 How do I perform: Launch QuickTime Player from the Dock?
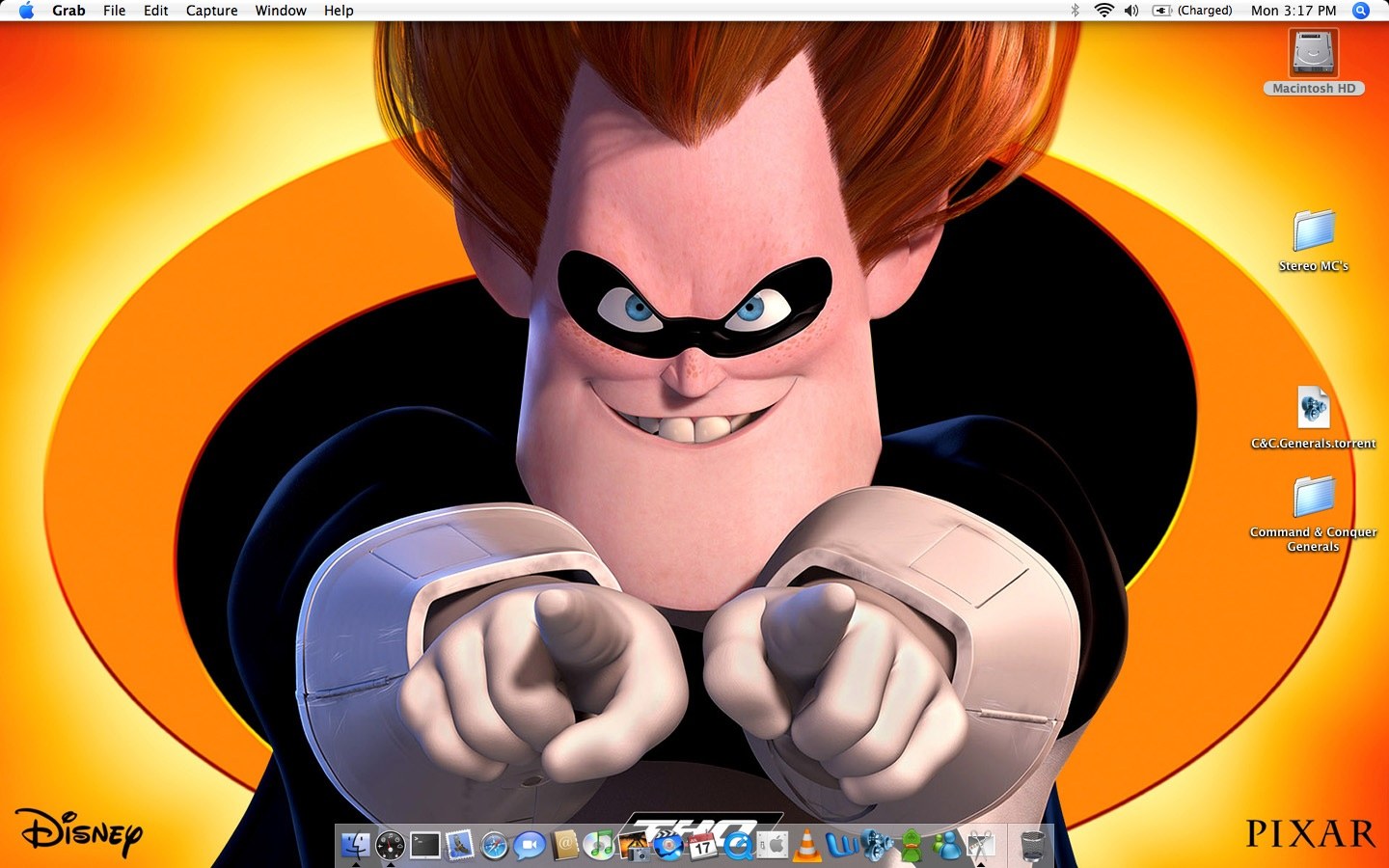point(739,846)
